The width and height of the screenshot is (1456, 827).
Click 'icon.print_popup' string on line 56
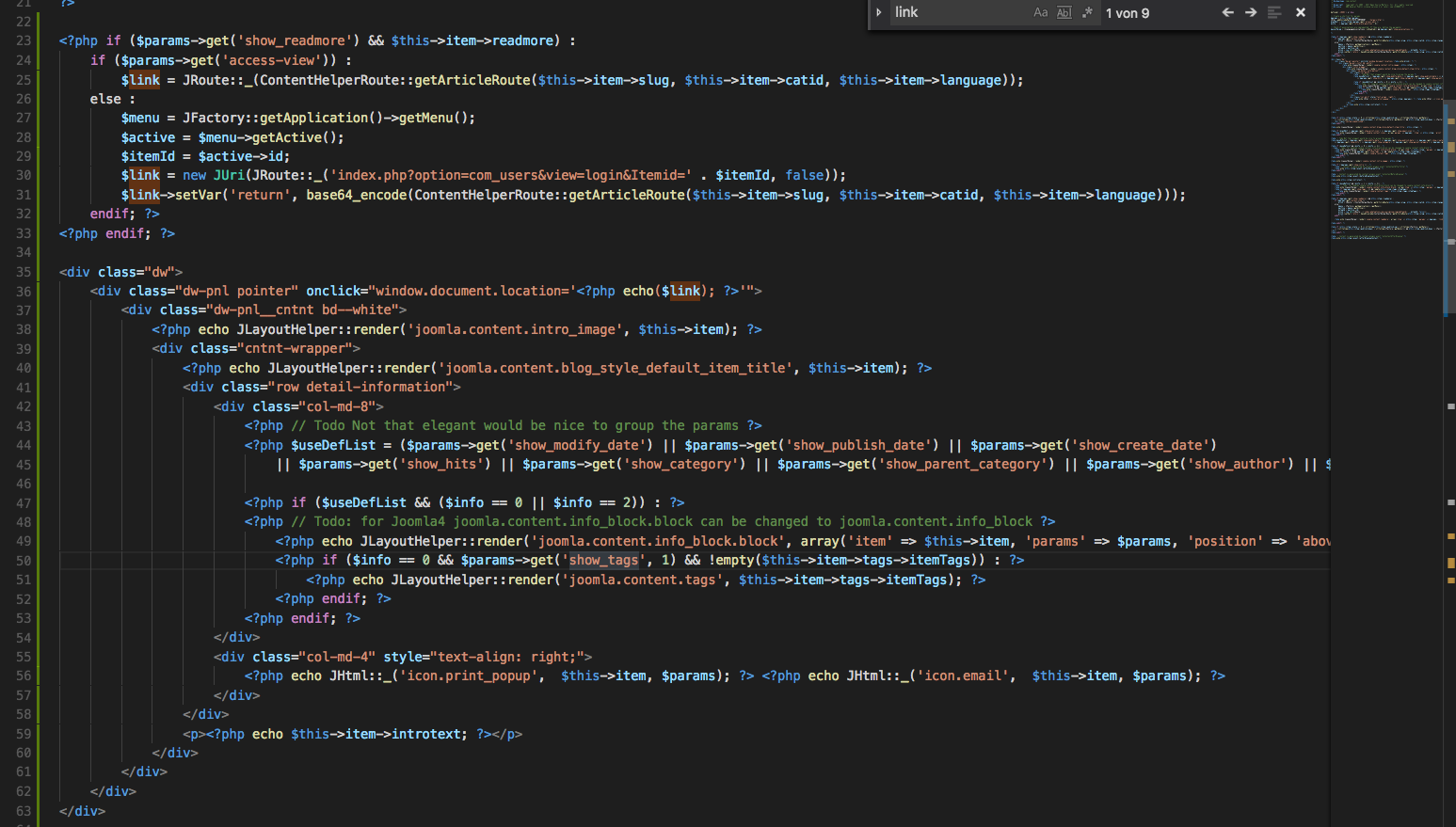(x=468, y=676)
